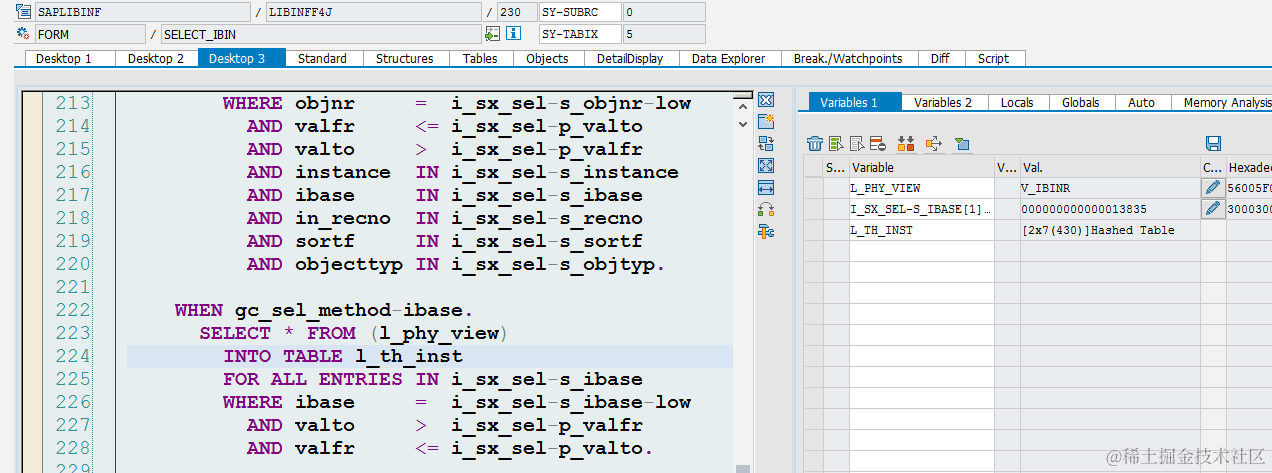Viewport: 1272px width, 473px height.
Task: Click line number 222 in the editor gutter
Action: (x=72, y=310)
